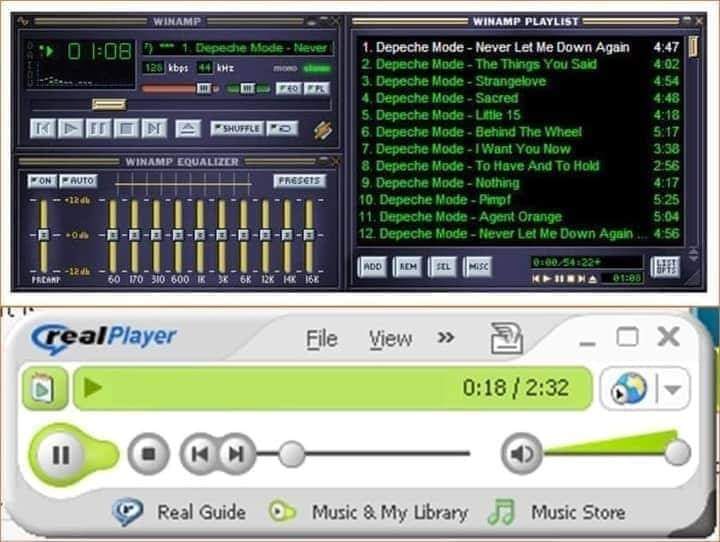Click the 60 Hz equalizer band slider

point(112,236)
